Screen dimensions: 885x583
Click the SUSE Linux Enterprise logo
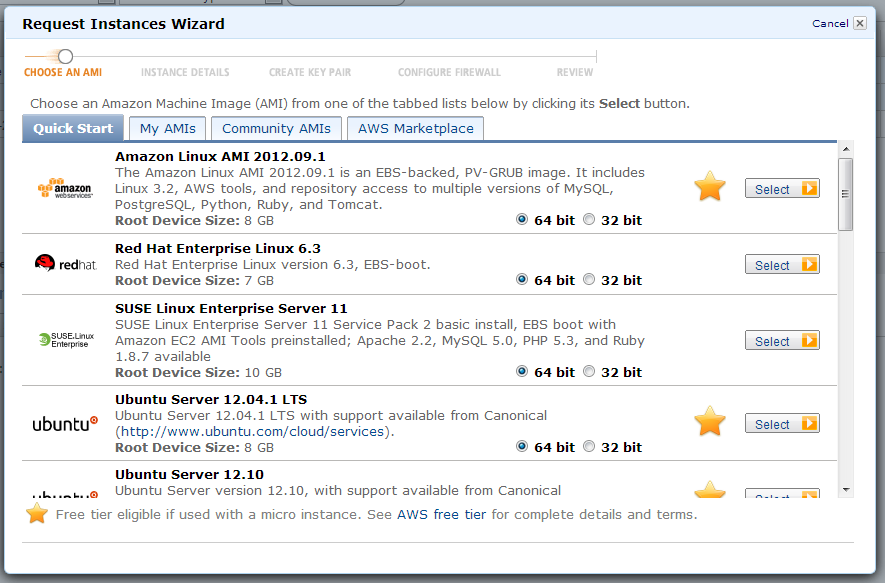point(66,340)
